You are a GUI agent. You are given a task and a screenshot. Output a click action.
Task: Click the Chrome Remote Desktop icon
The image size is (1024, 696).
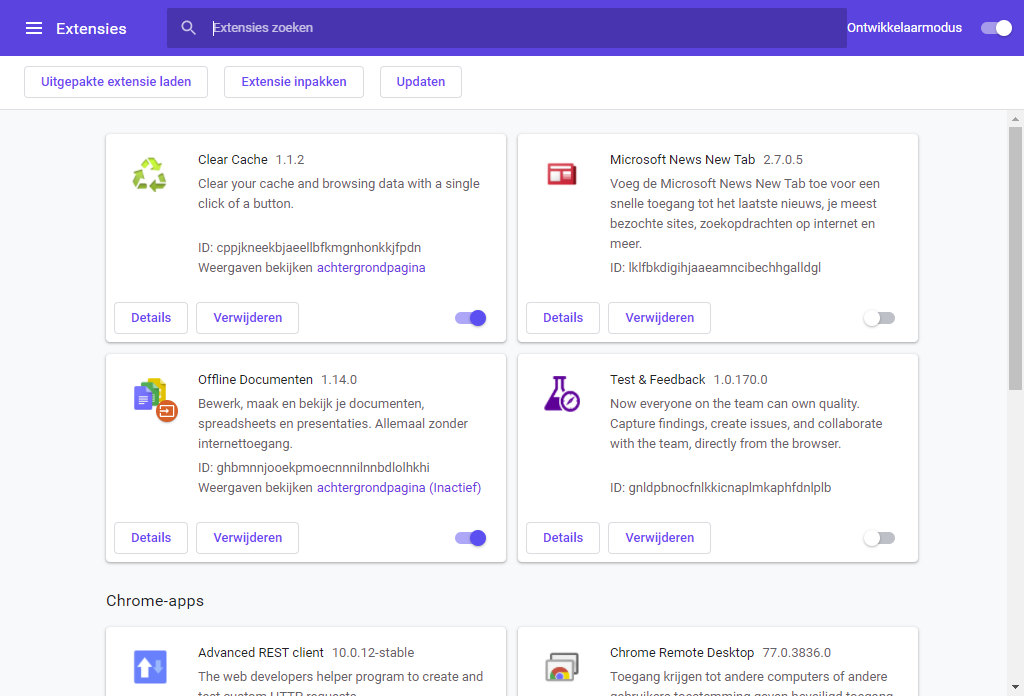pyautogui.click(x=562, y=667)
